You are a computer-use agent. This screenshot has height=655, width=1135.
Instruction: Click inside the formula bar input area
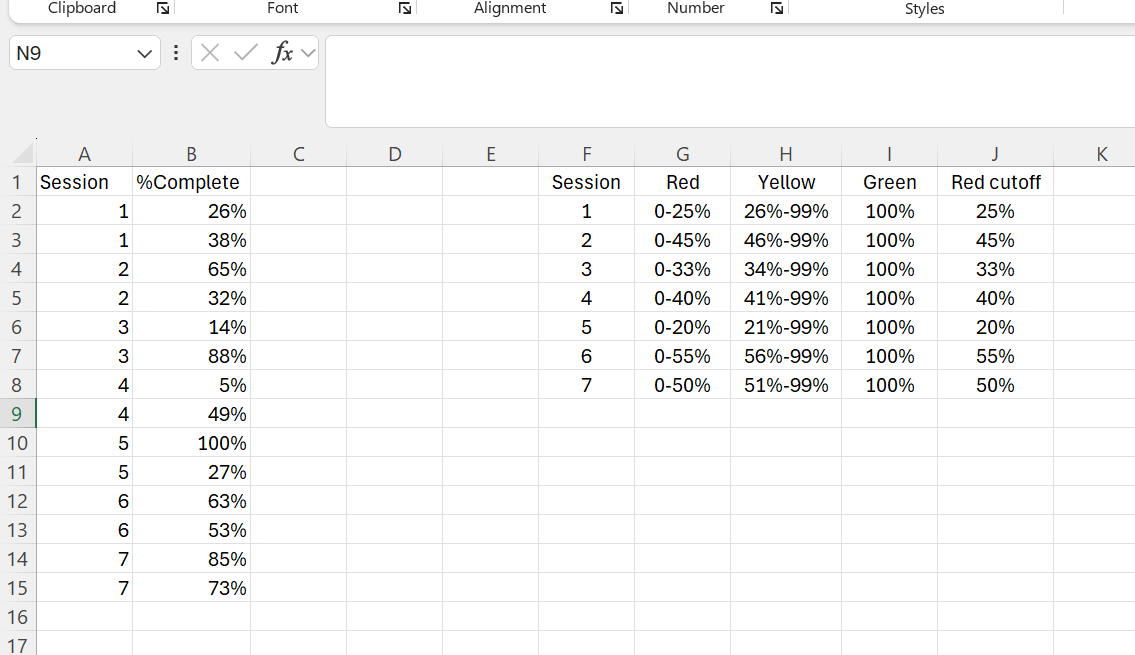[x=730, y=81]
